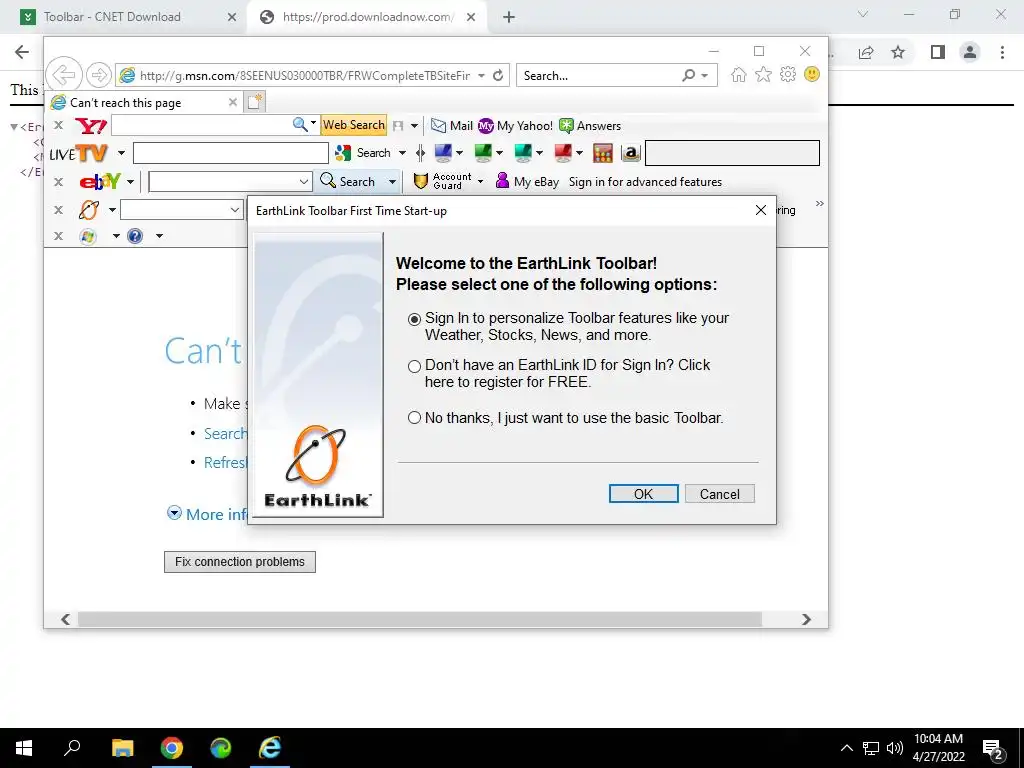This screenshot has width=1024, height=768.
Task: Open File Explorer from the taskbar
Action: tap(122, 748)
